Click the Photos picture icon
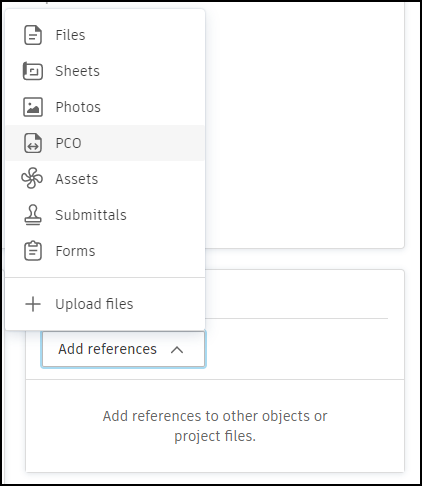Viewport: 422px width, 486px height. [33, 107]
